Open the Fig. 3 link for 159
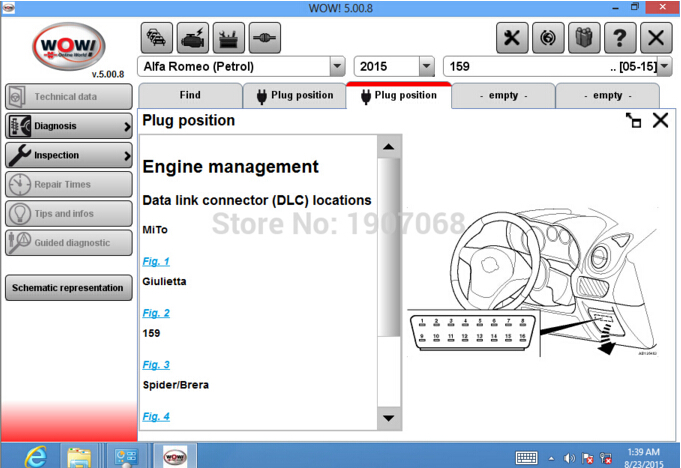 pos(156,365)
